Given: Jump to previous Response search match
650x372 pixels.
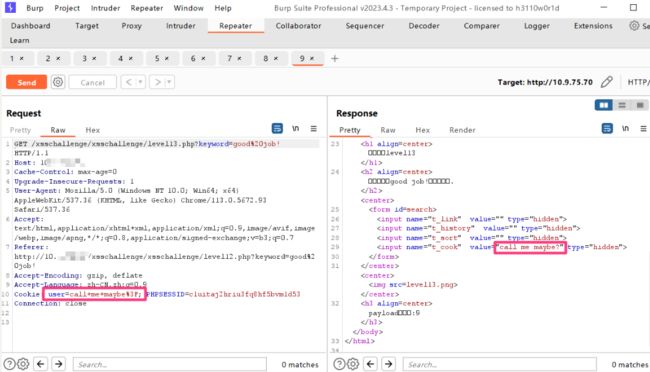Looking at the screenshot, I should point(370,364).
